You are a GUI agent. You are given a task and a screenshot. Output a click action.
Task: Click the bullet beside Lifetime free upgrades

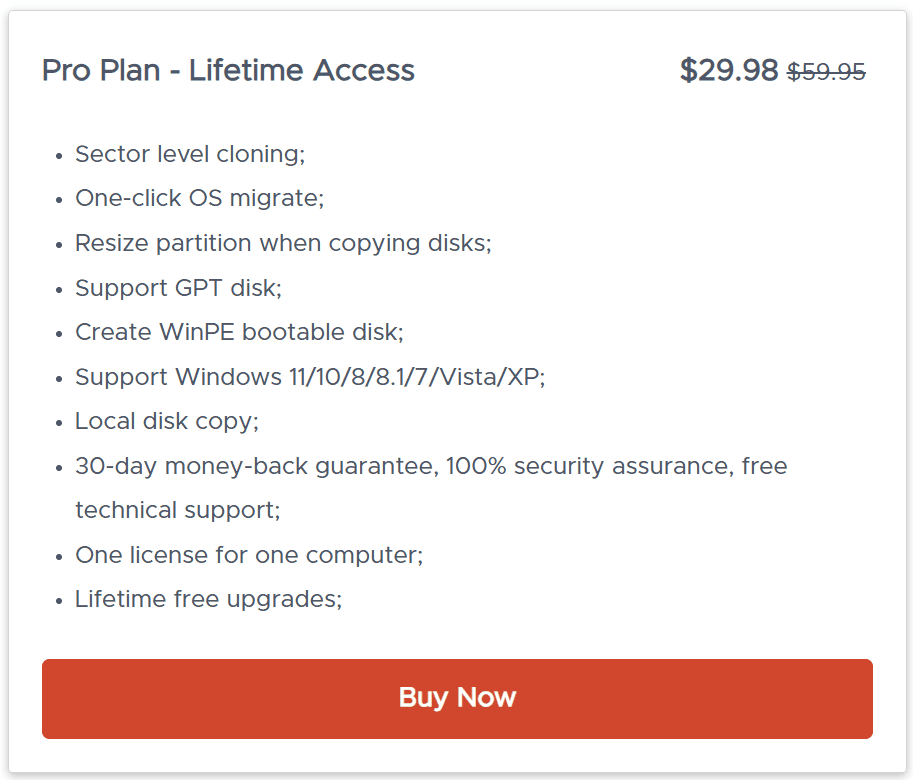(58, 602)
